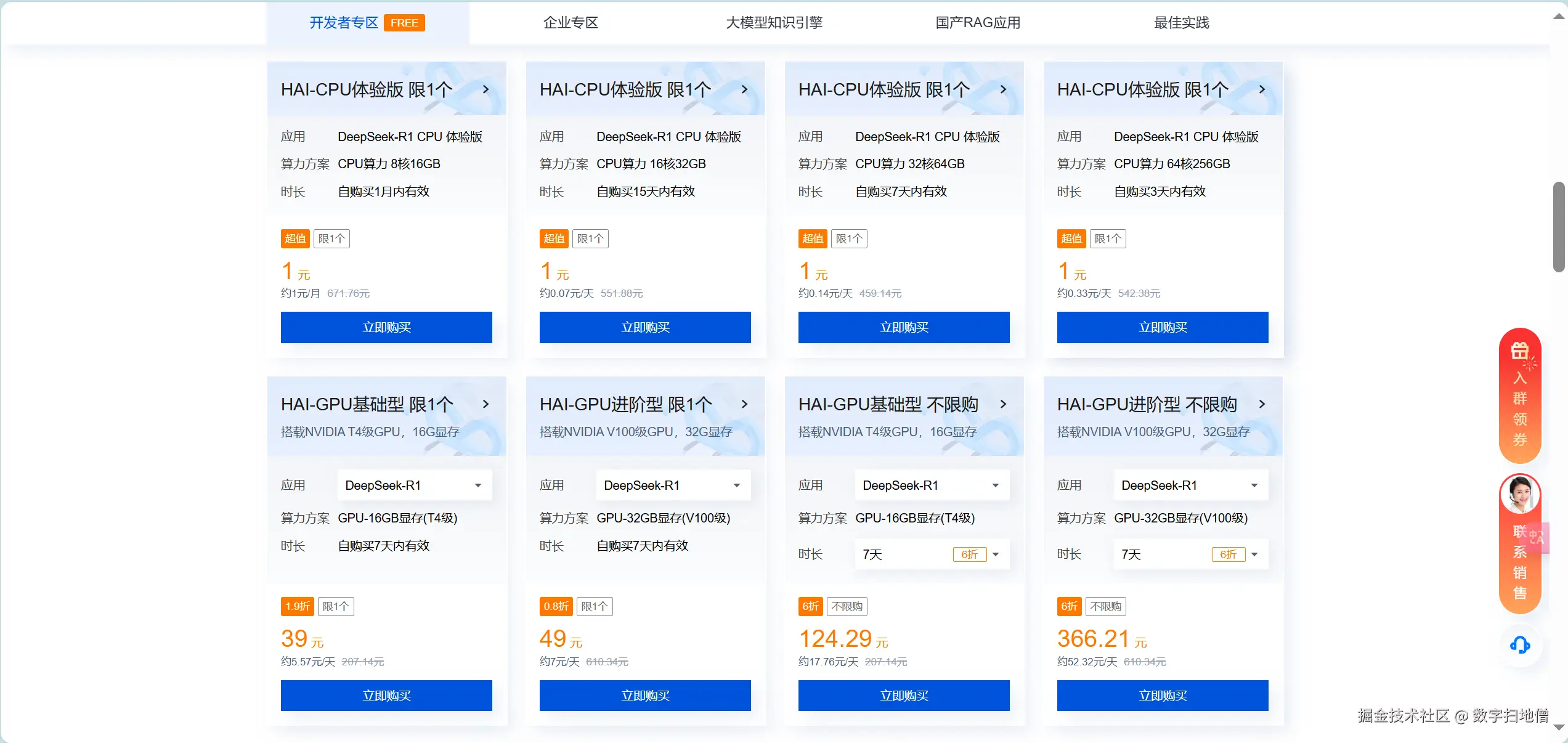1568x743 pixels.
Task: Click the FREE badge on 开发者专区
Action: 404,23
